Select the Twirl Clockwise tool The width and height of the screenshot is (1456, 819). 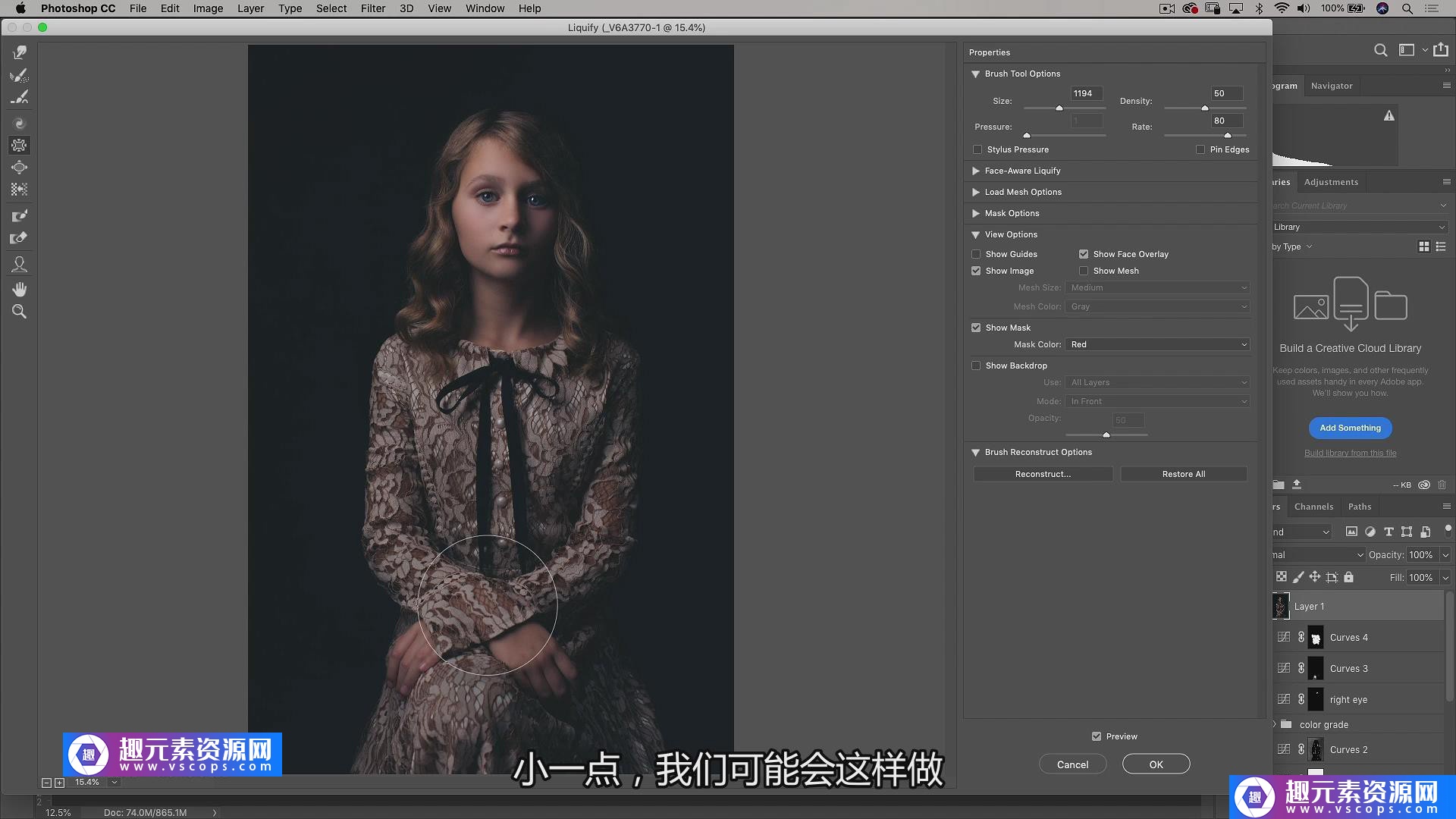(x=20, y=123)
